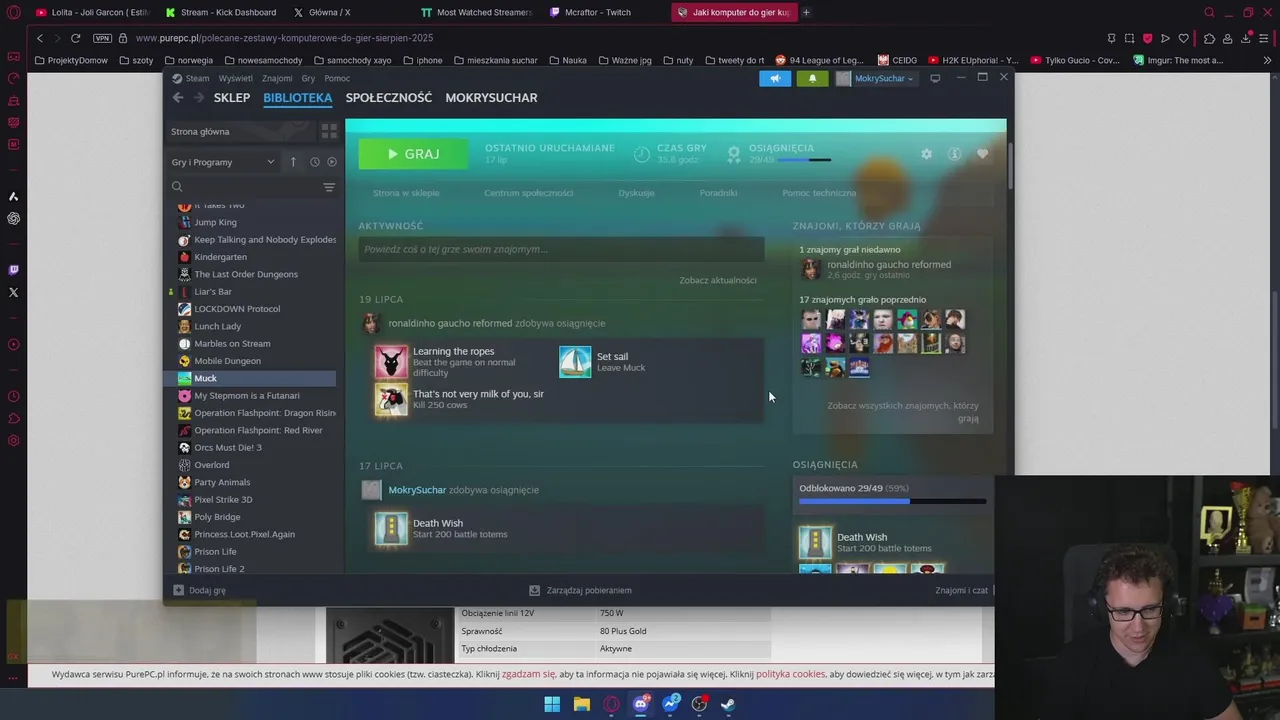
Task: Click Zobacz aktualności link
Action: [718, 280]
